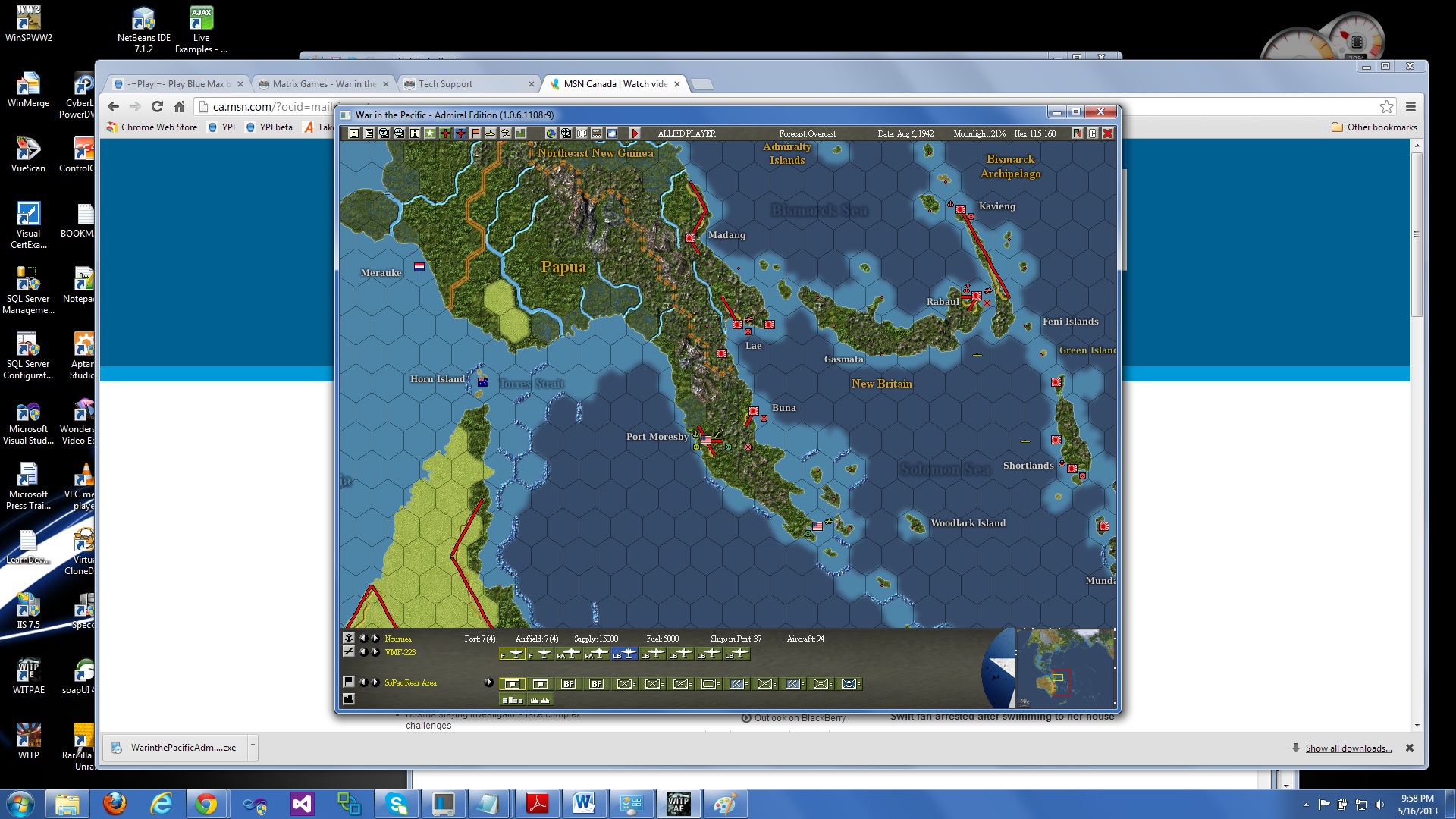Click the Chrome address bar
This screenshot has width=1456, height=819.
(795, 107)
